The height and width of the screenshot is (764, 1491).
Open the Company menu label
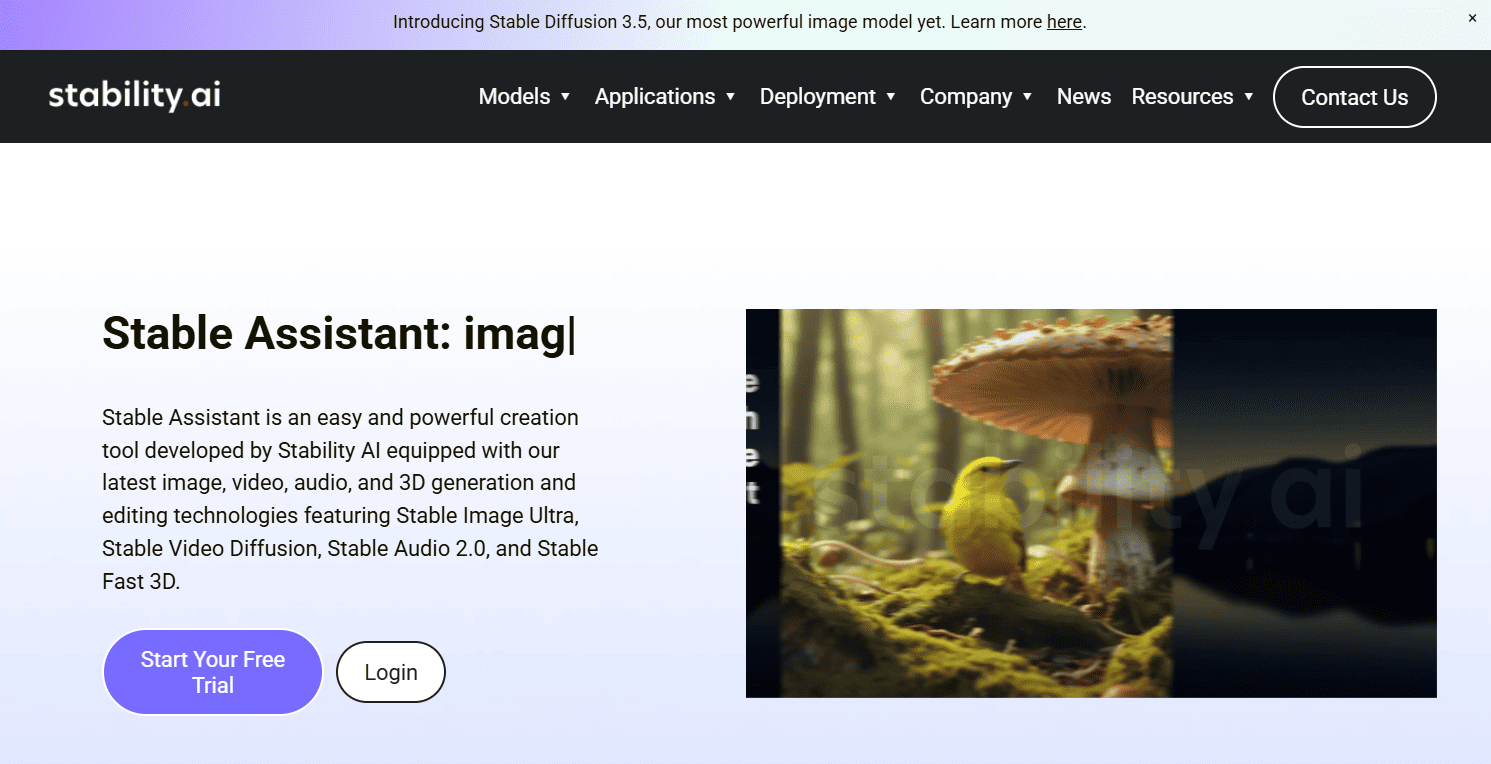click(965, 97)
